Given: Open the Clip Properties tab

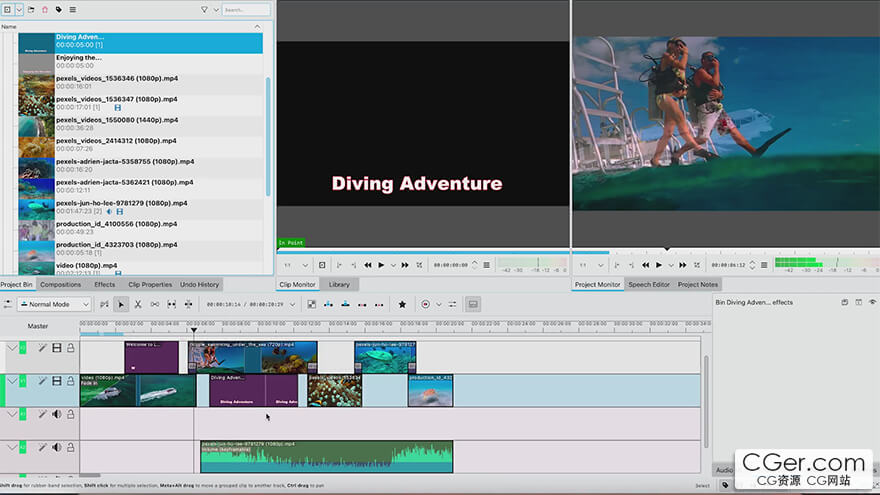Looking at the screenshot, I should coord(150,285).
